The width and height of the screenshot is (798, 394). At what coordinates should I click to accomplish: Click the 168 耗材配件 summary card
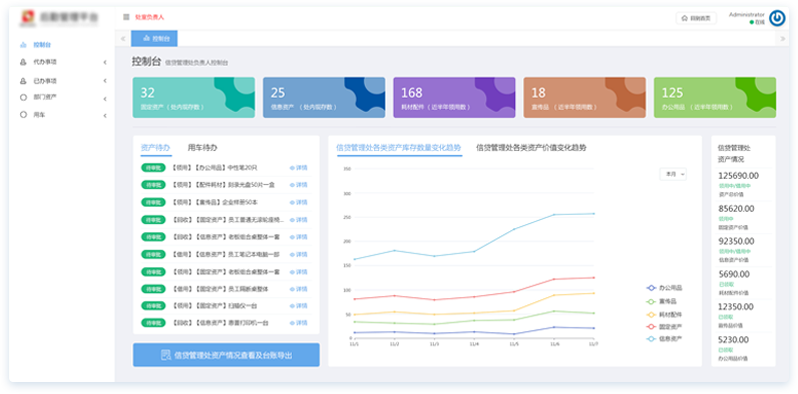(x=454, y=98)
